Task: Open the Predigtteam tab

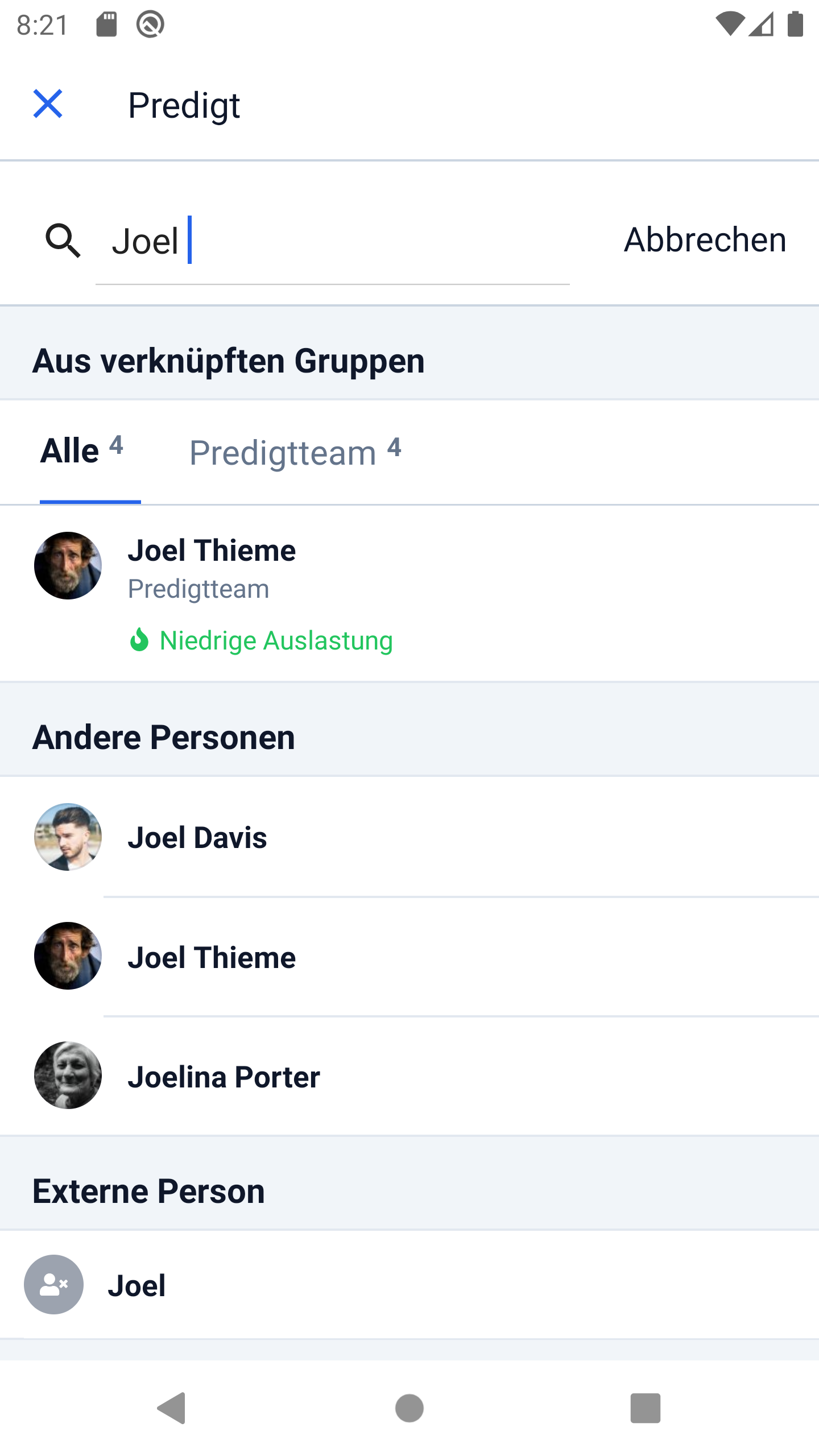Action: tap(295, 453)
